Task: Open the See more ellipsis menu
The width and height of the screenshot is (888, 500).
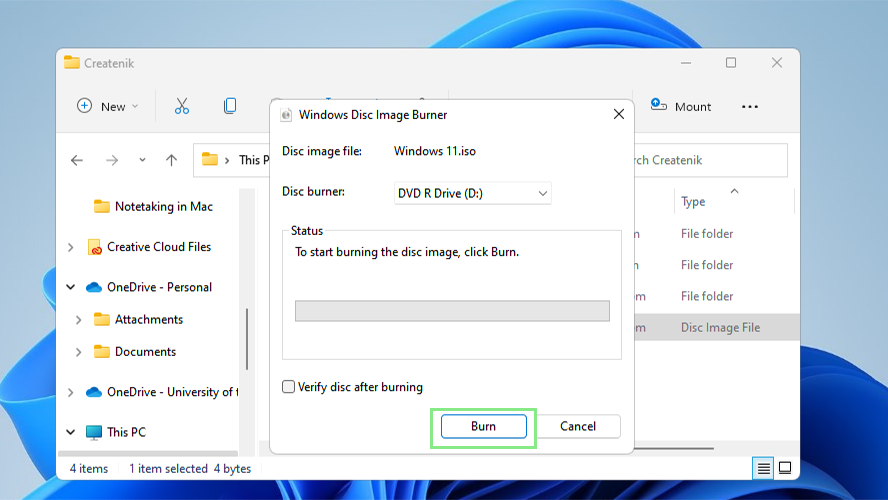Action: click(x=750, y=106)
